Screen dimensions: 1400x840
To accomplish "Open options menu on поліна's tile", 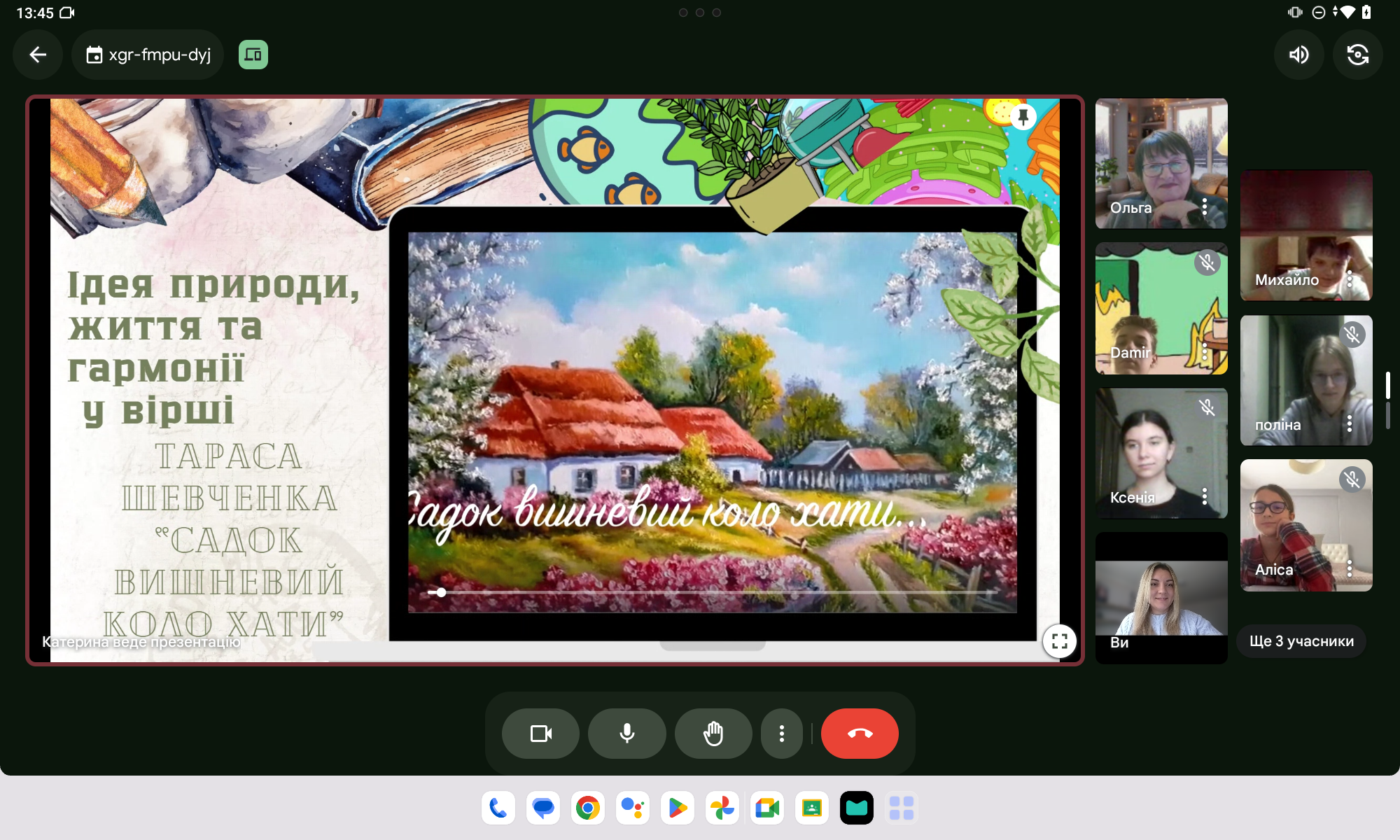I will pos(1349,423).
